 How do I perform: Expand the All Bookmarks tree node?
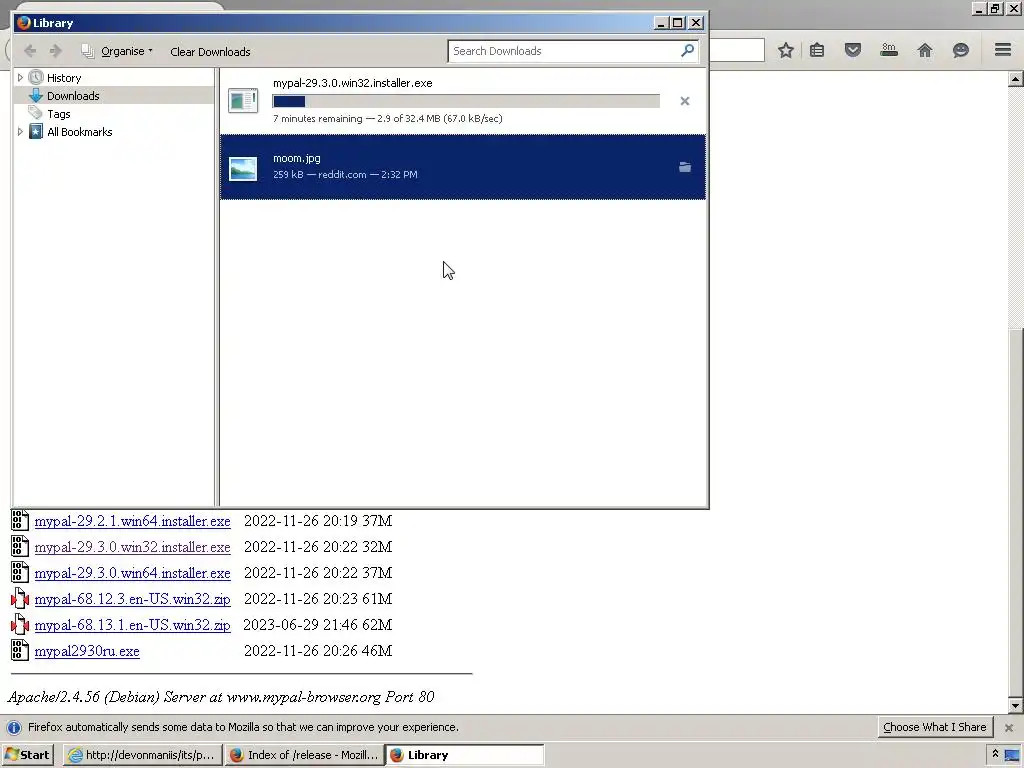click(20, 132)
